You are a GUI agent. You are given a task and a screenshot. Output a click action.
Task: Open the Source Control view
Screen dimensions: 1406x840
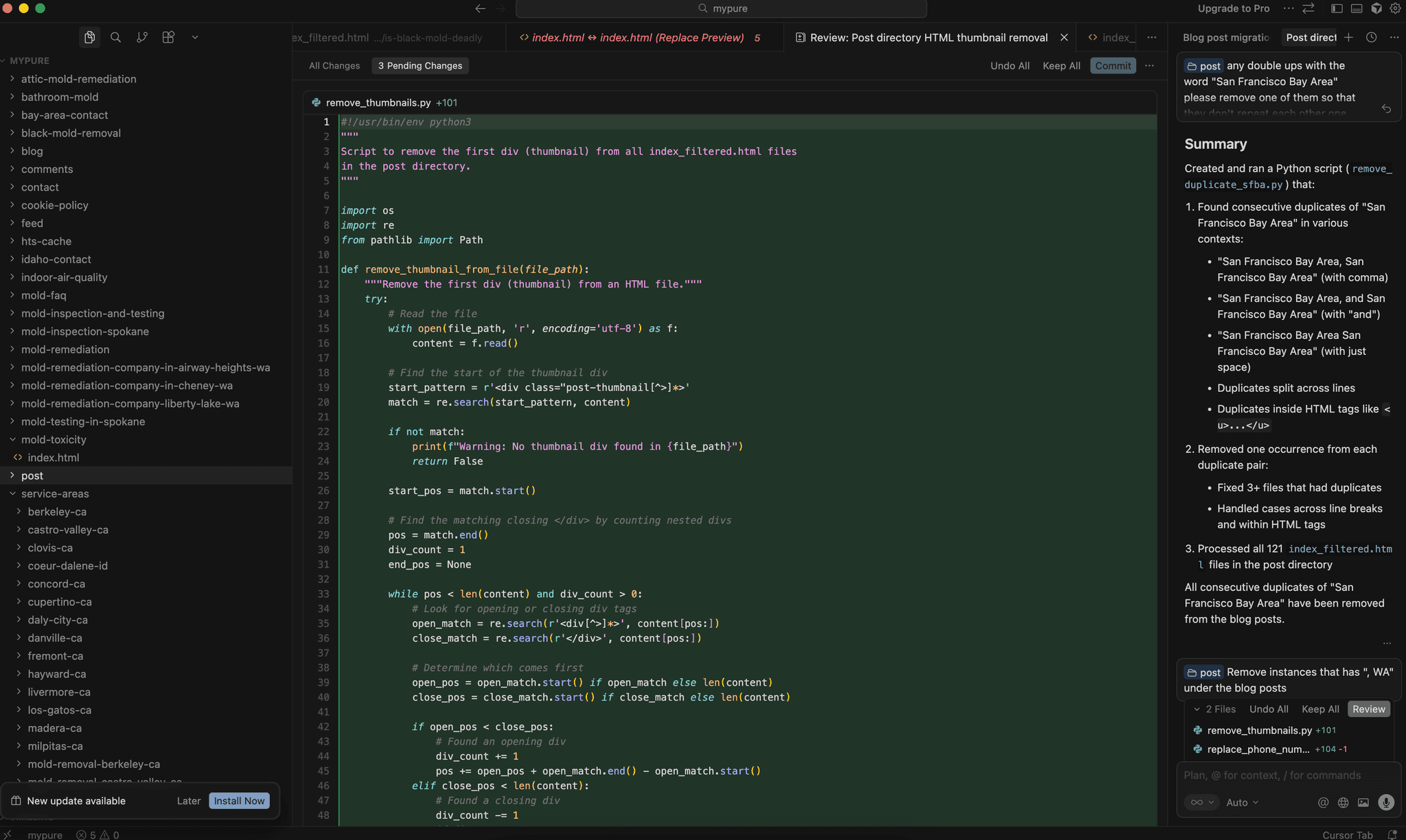pyautogui.click(x=142, y=37)
